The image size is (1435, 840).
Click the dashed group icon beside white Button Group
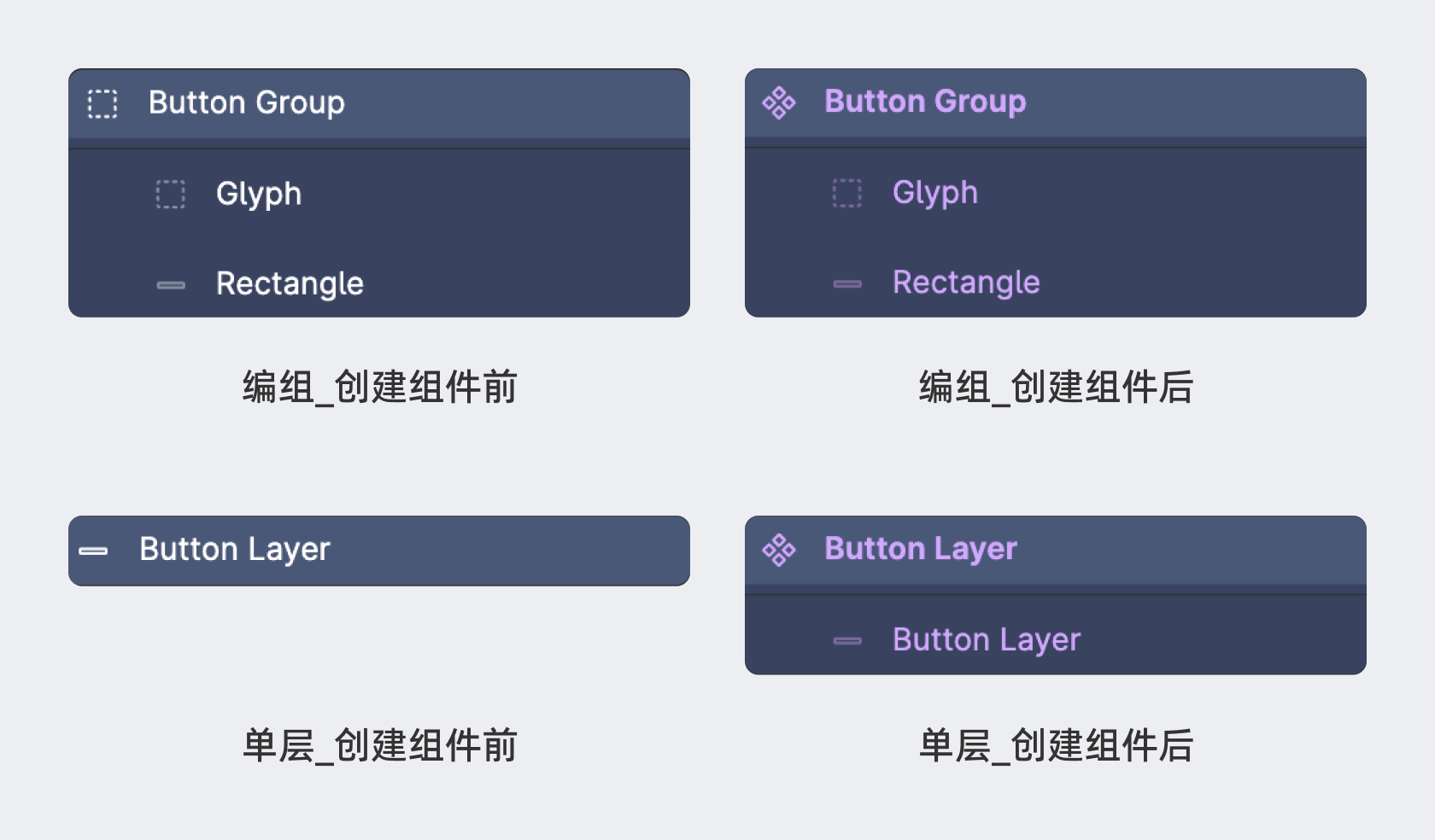point(102,104)
